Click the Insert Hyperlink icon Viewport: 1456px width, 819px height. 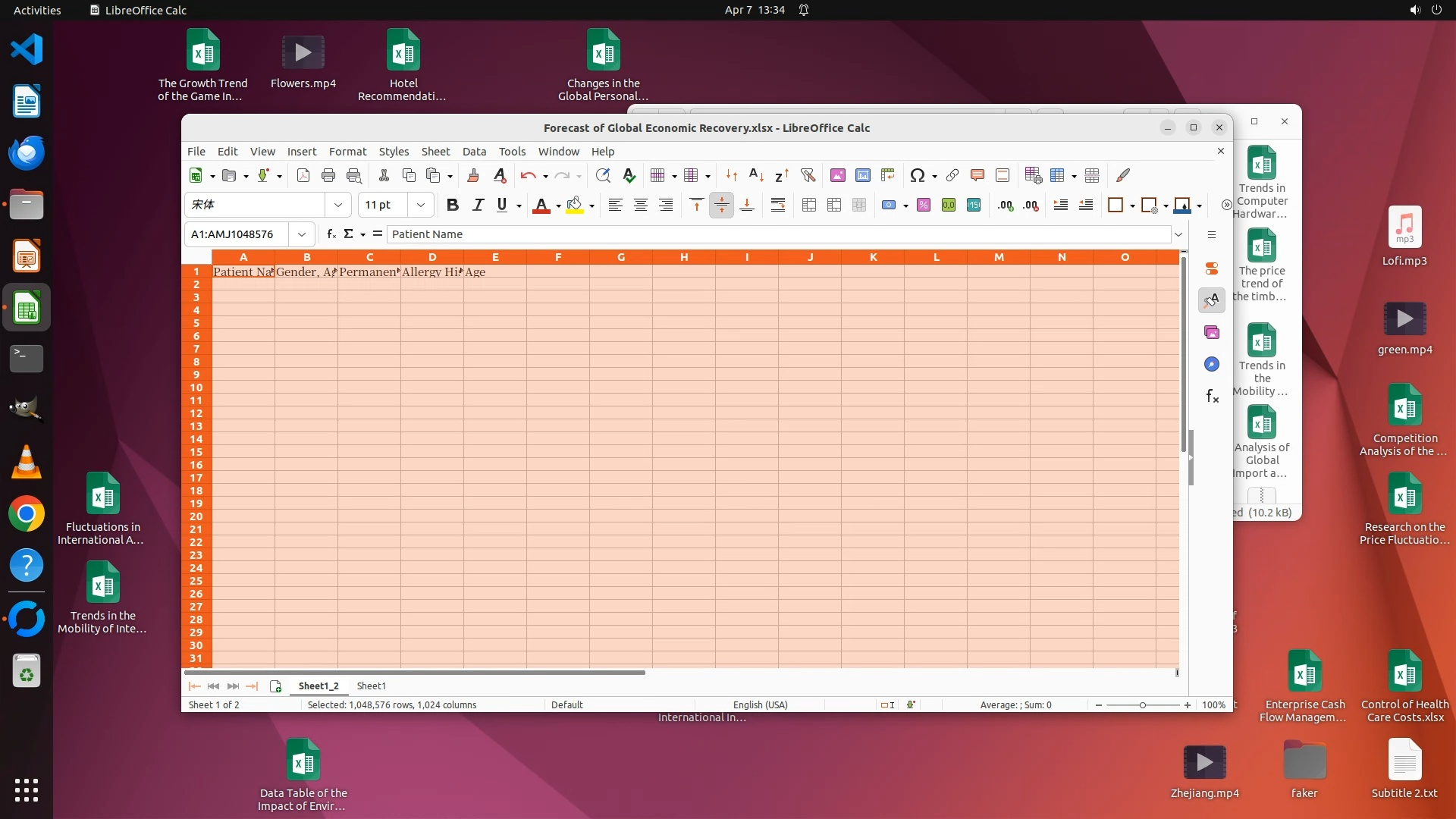point(952,176)
